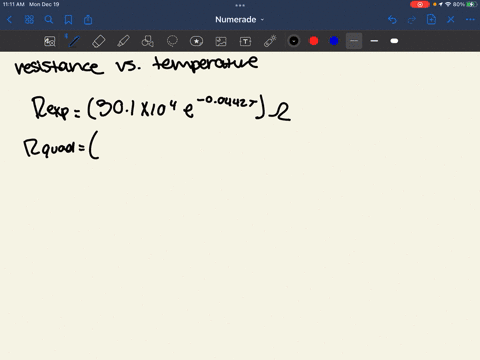The width and height of the screenshot is (480, 360).
Task: Select the Laser pointer tool
Action: pyautogui.click(x=270, y=41)
